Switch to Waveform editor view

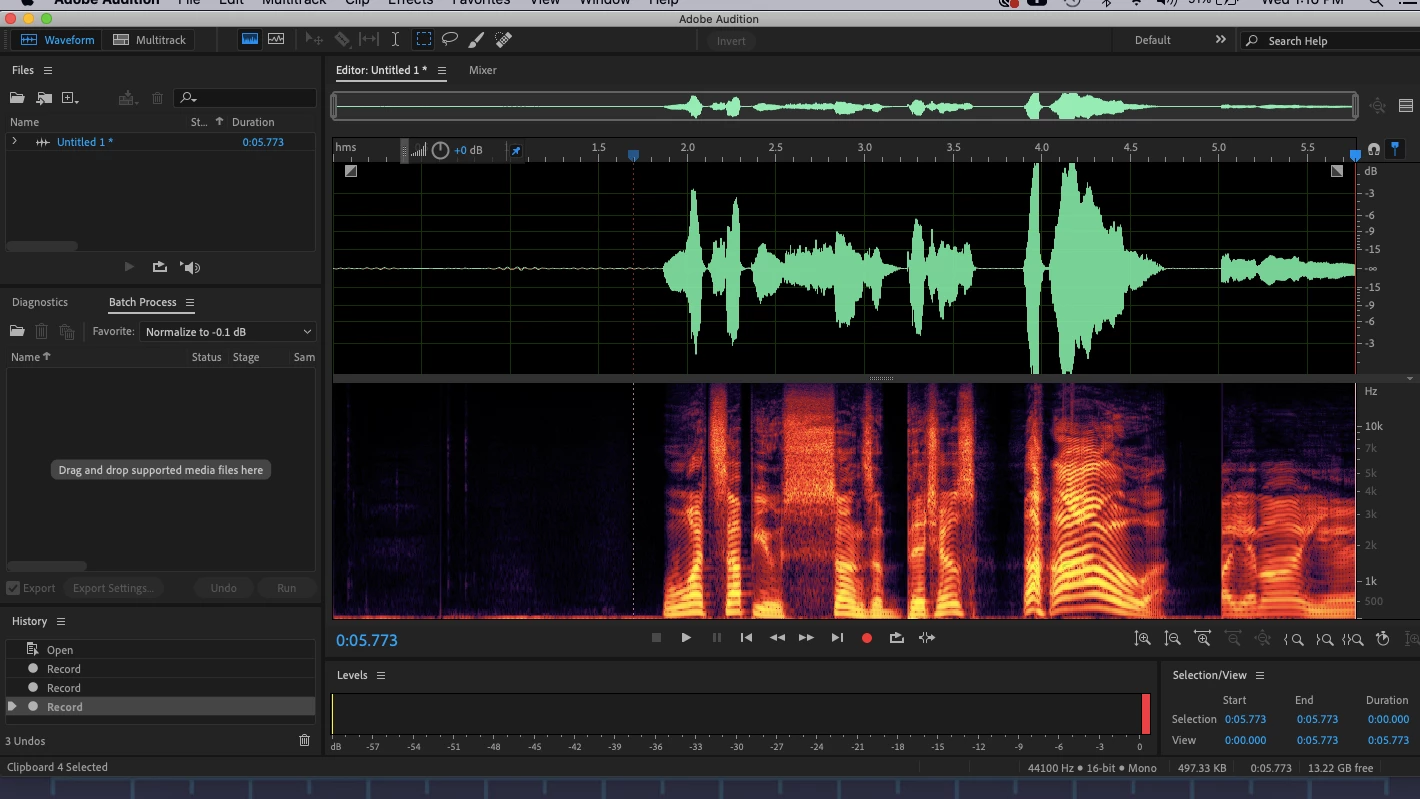[x=57, y=40]
